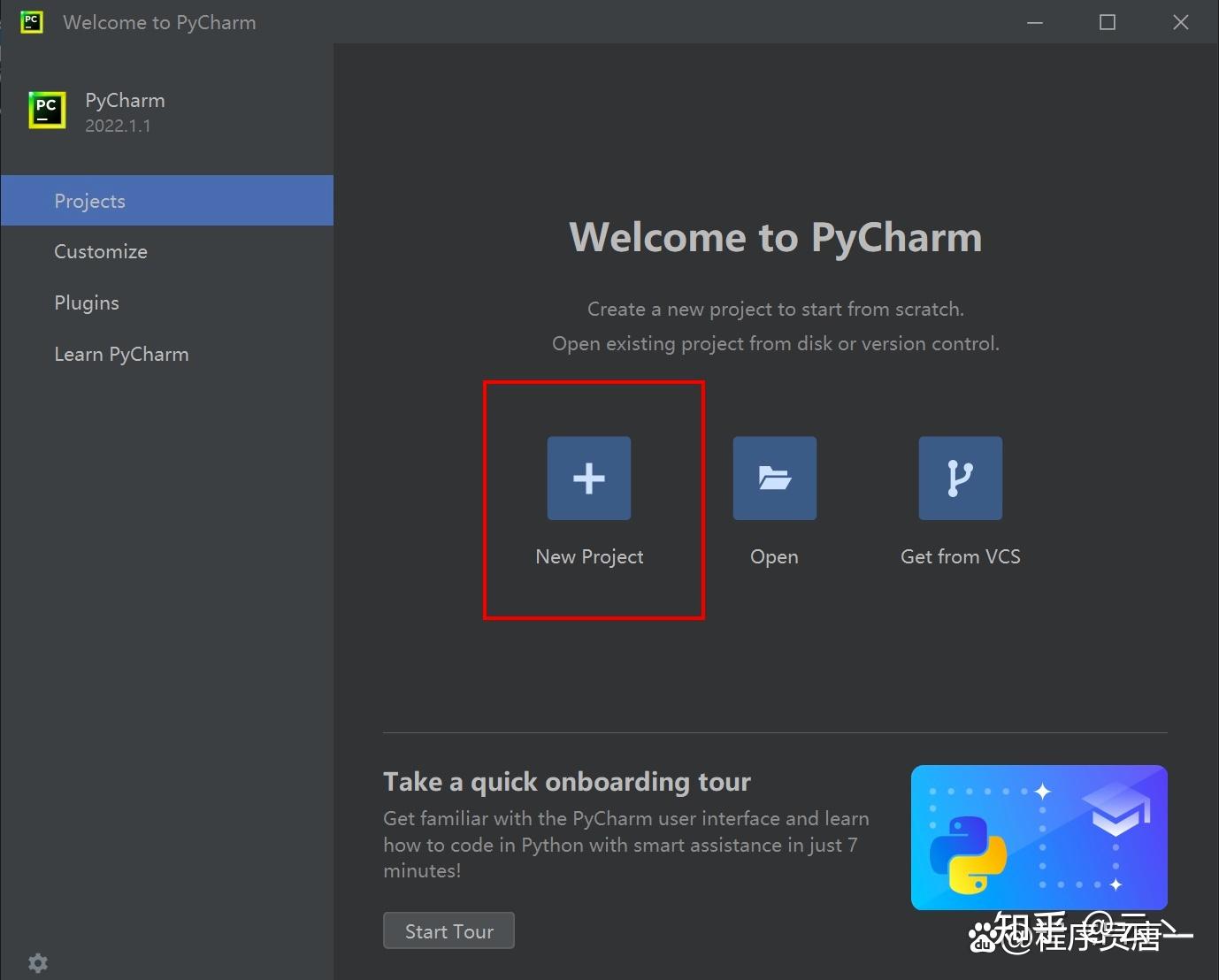This screenshot has width=1219, height=980.
Task: Open the Learn PyCharm section
Action: coord(121,354)
